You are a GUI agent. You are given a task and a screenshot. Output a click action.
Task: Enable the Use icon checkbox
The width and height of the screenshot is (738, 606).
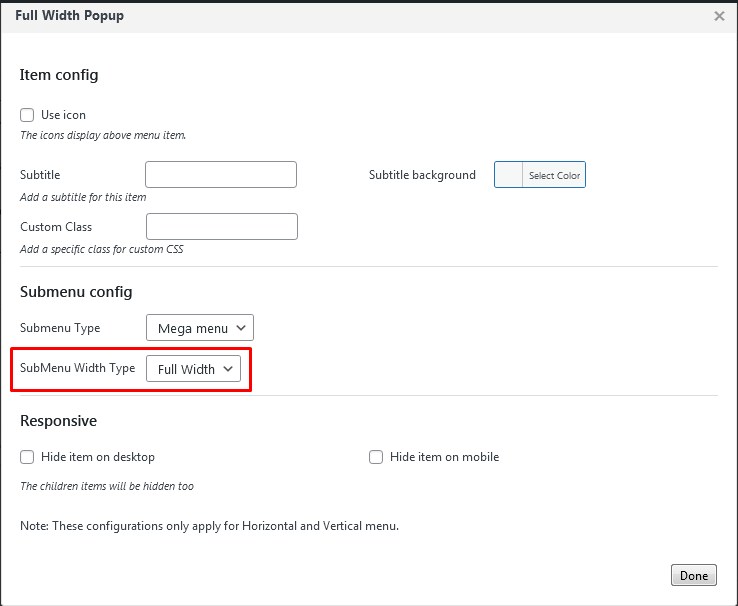pyautogui.click(x=27, y=115)
